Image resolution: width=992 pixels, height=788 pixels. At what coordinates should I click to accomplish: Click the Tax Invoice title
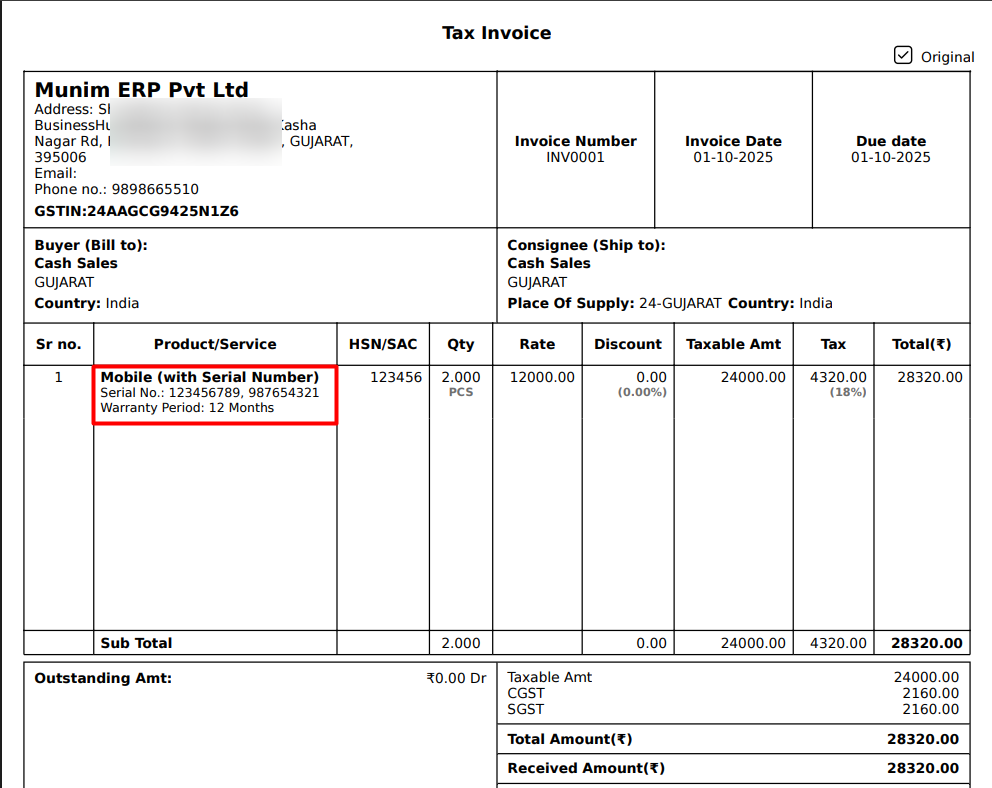coord(496,33)
